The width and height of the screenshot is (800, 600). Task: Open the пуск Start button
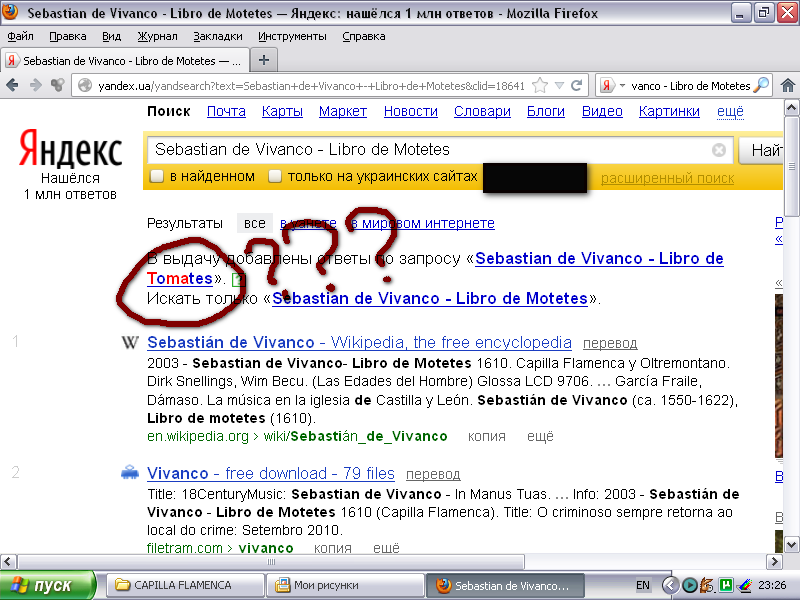click(x=48, y=585)
